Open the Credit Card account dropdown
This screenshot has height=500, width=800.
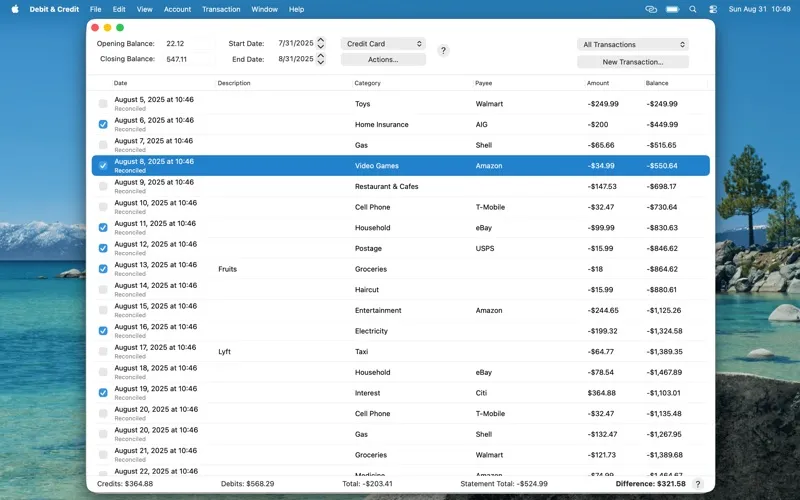383,44
